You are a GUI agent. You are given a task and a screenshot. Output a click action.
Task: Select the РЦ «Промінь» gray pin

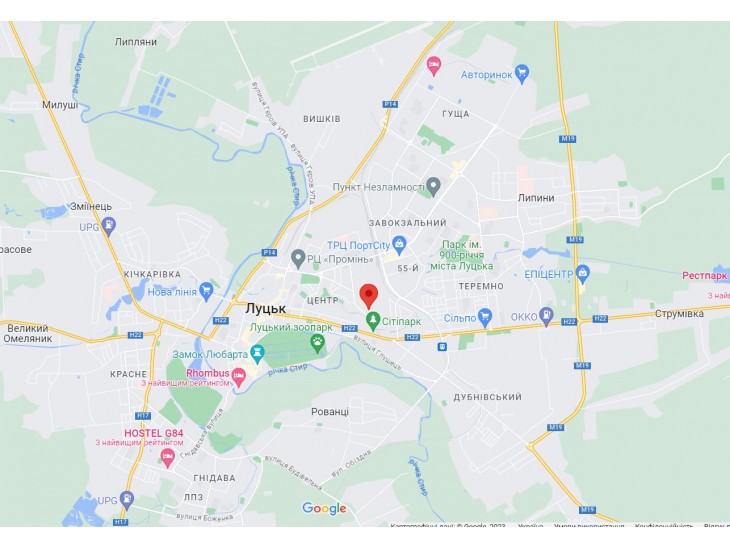point(298,259)
